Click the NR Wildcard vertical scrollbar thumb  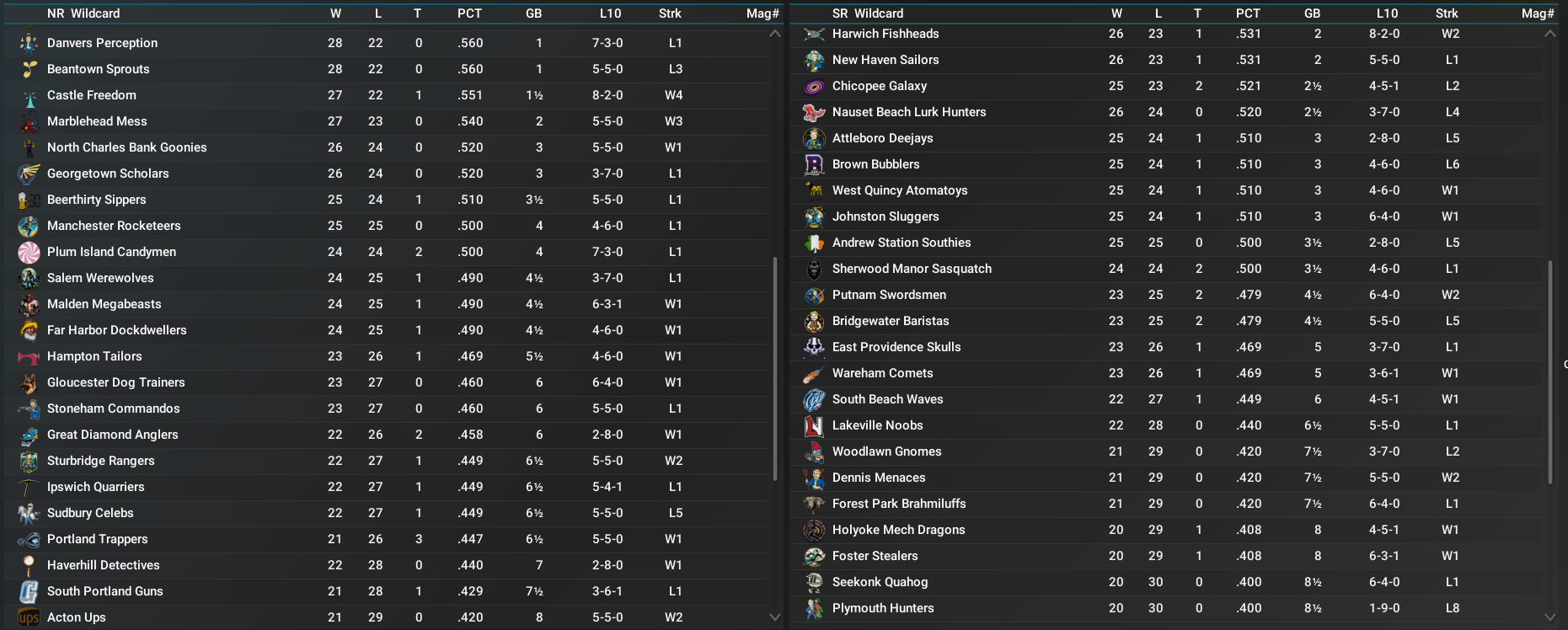click(x=774, y=368)
